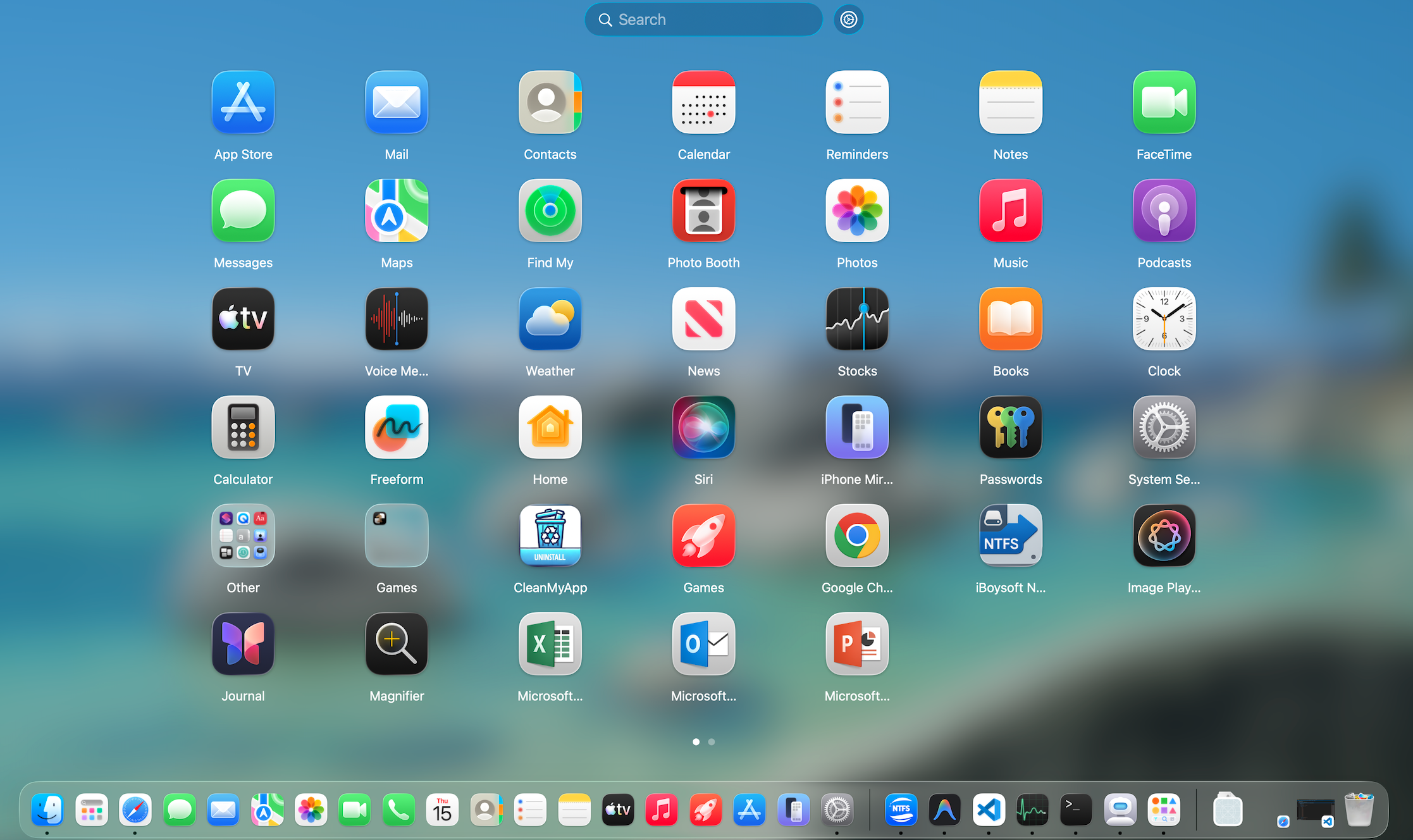
Task: Launch the Freeform app
Action: 397,428
